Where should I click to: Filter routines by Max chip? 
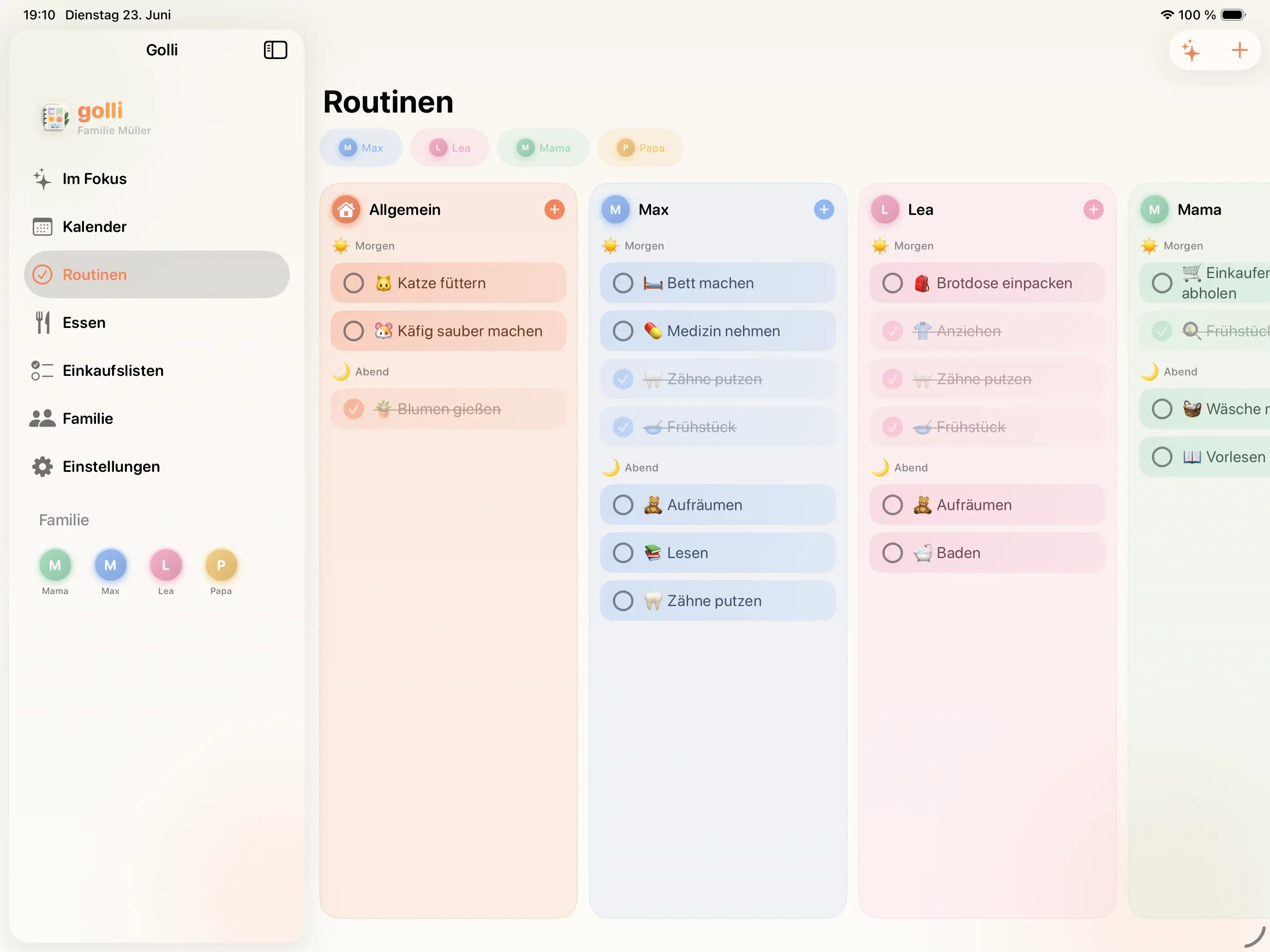360,148
